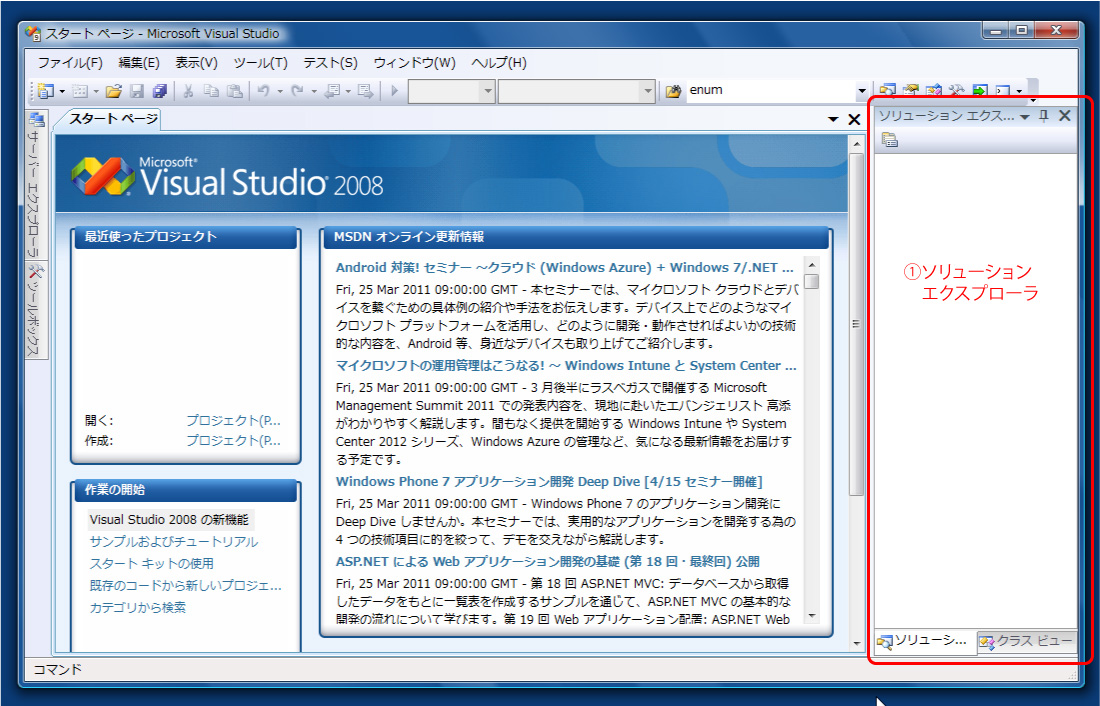1100x706 pixels.
Task: Open the Toolbox side tab
Action: (33, 312)
